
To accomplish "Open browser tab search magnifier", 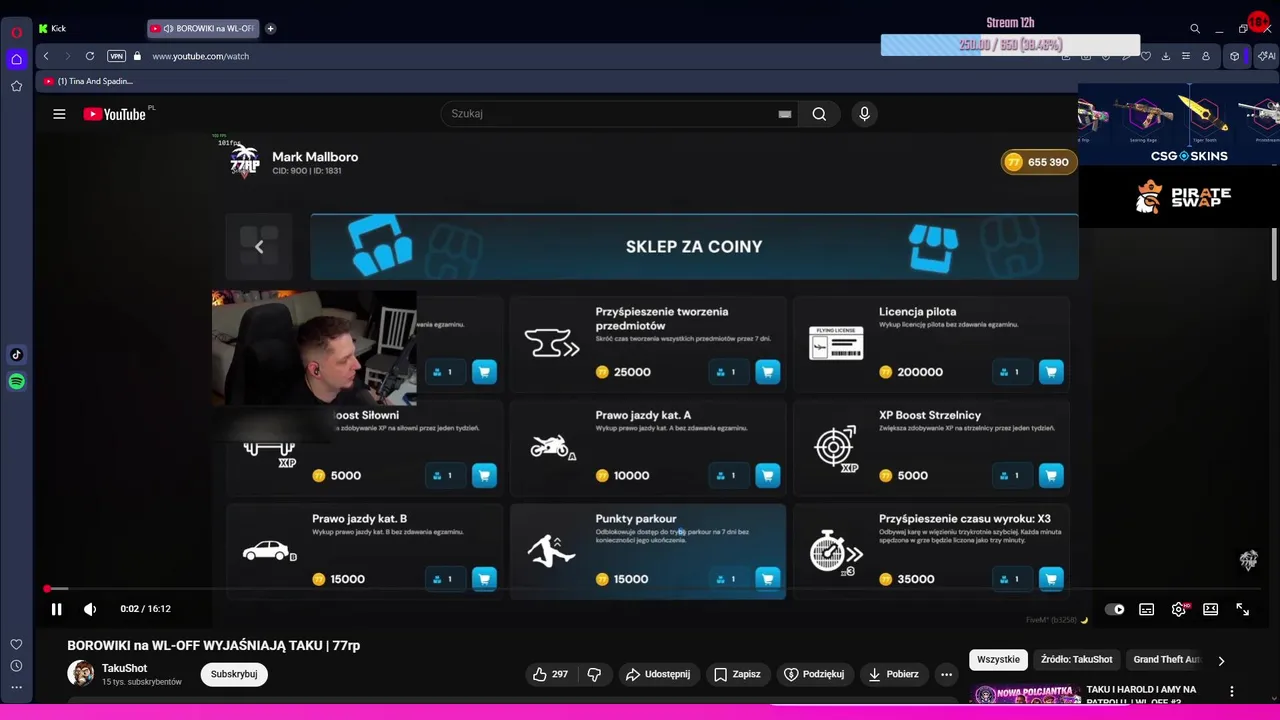I will pos(1194,29).
